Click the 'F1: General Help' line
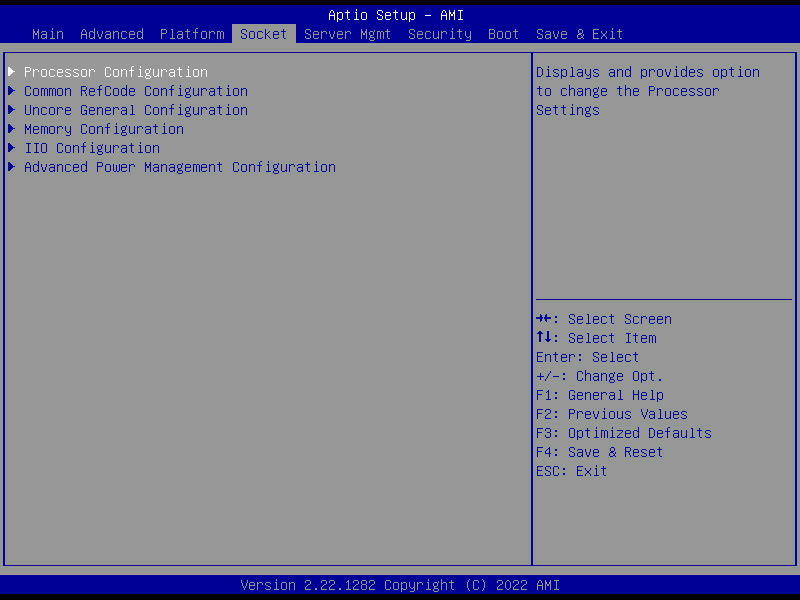Screen dimensions: 800x600 pyautogui.click(x=599, y=395)
